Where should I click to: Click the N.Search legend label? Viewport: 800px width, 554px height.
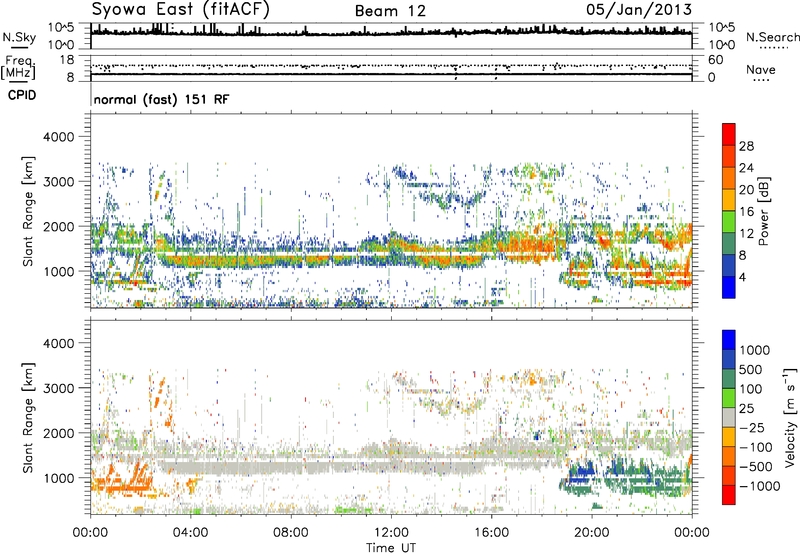[x=772, y=37]
